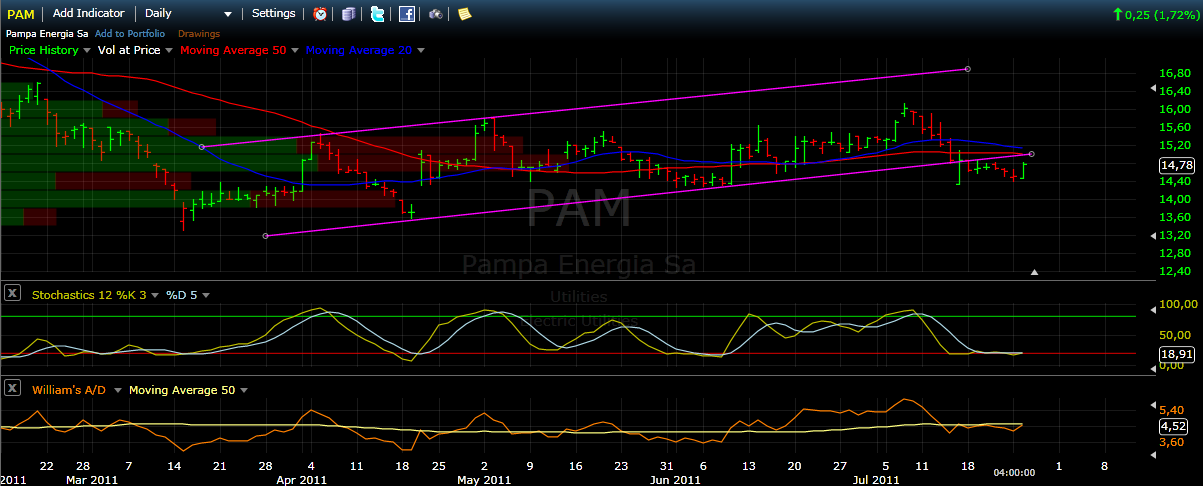1203x486 pixels.
Task: Click the Stochastics 12 %K 3 label
Action: 89,295
